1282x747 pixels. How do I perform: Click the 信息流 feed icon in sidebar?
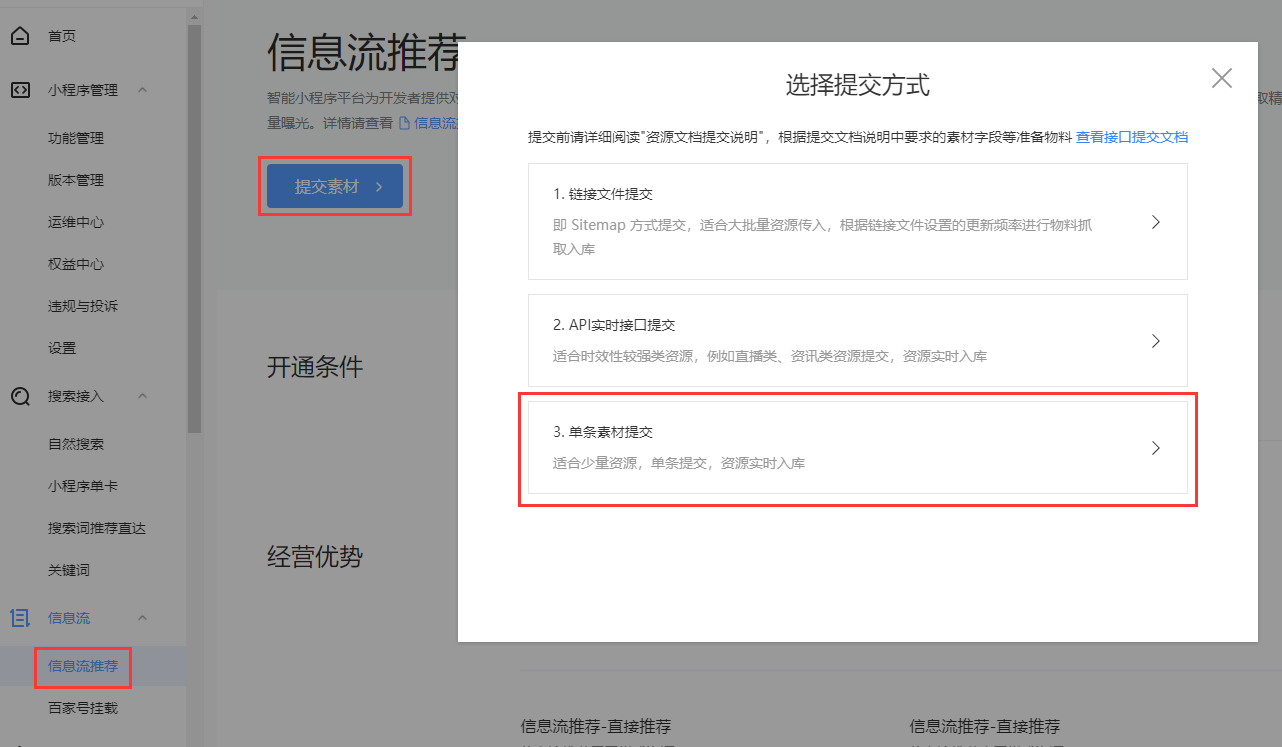pos(20,618)
